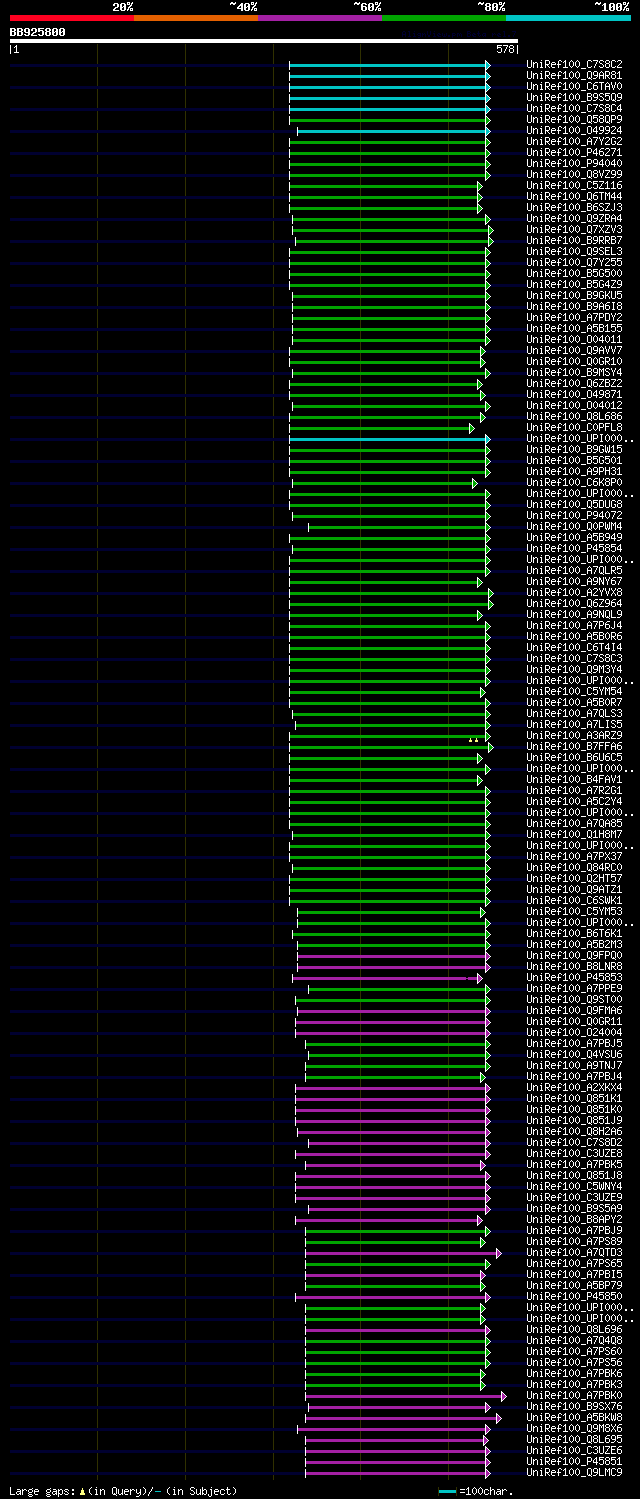Click the purple ~60% identity legend band
Screen dimensions: 640x1499
point(320,17)
